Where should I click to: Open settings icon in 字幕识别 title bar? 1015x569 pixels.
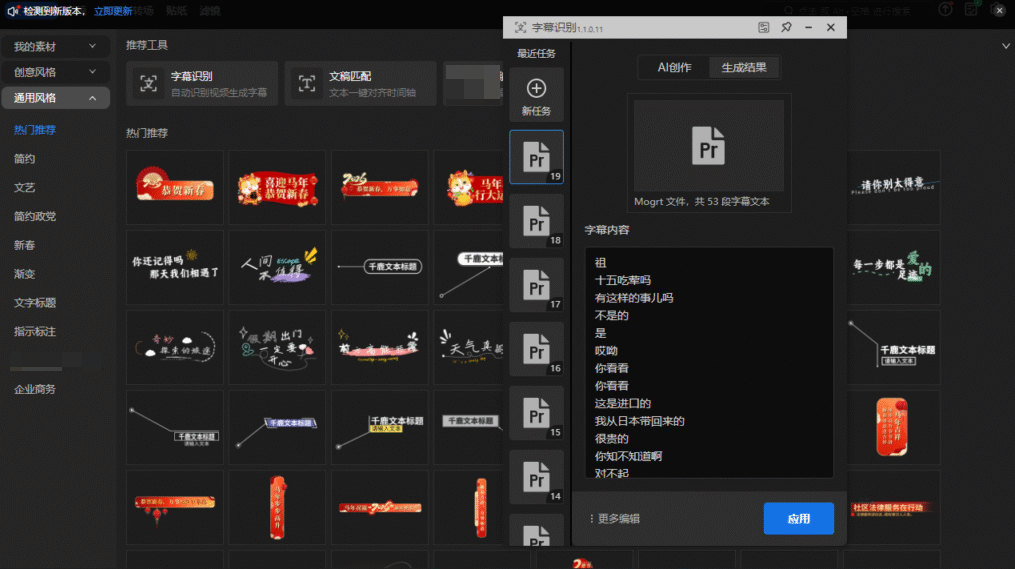pos(764,27)
